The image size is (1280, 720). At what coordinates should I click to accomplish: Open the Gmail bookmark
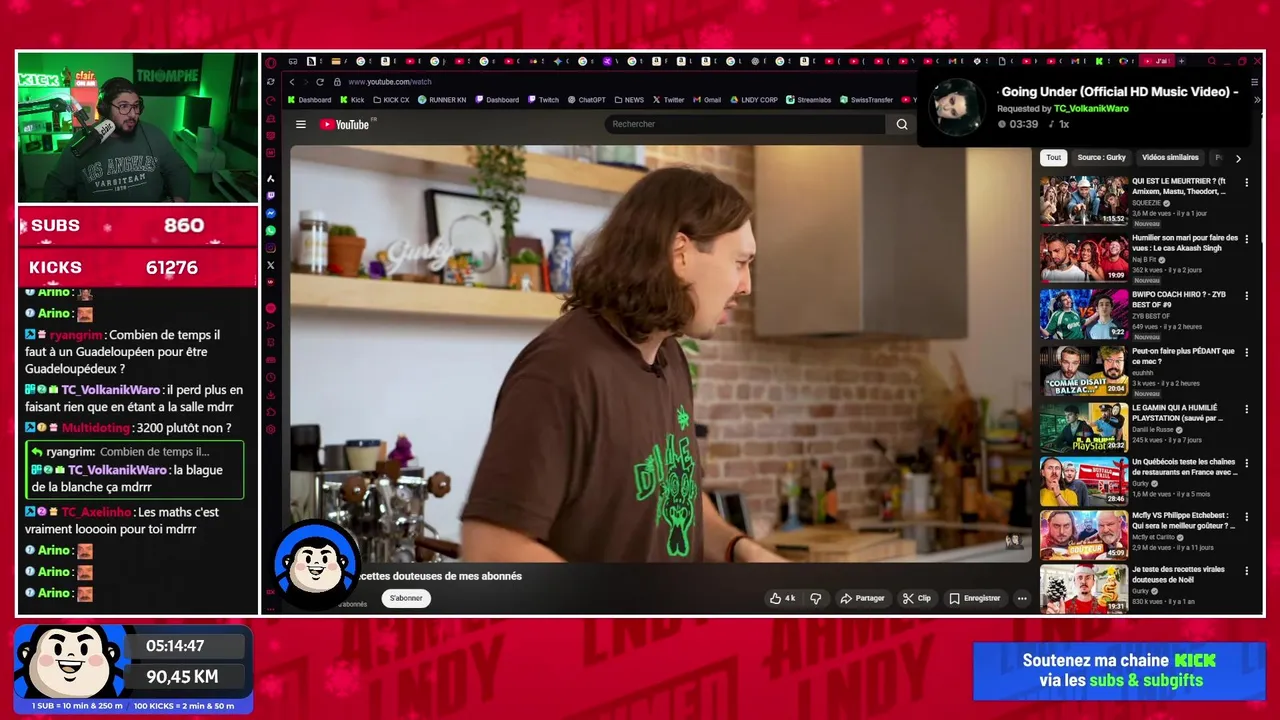[x=707, y=100]
